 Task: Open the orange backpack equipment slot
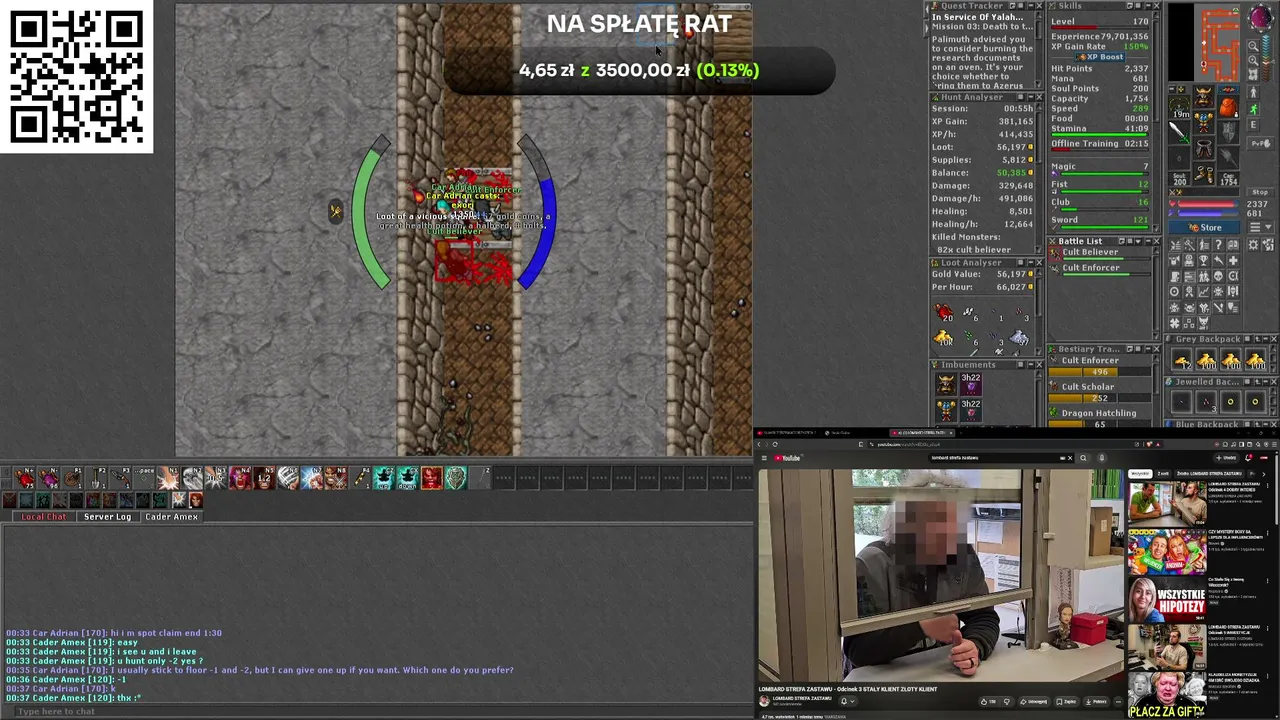(1229, 108)
